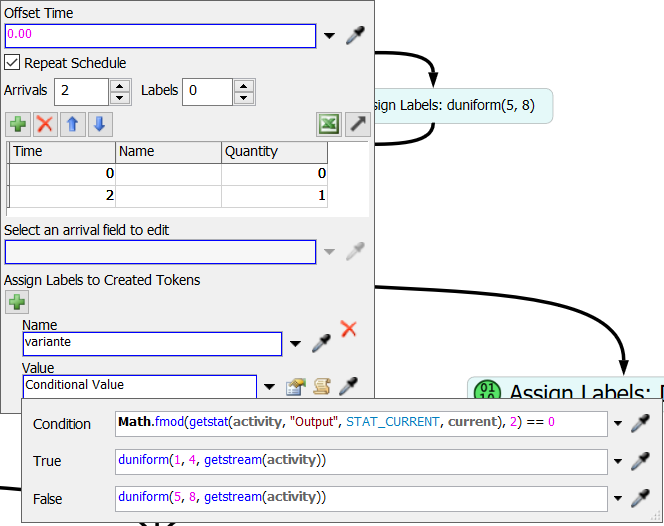This screenshot has height=526, width=664.
Task: Open the Offset Time dropdown arrow
Action: point(329,36)
